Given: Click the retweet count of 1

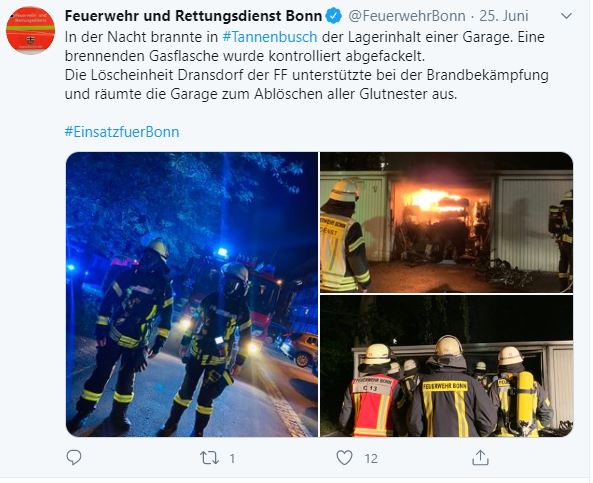Looking at the screenshot, I should click(232, 459).
